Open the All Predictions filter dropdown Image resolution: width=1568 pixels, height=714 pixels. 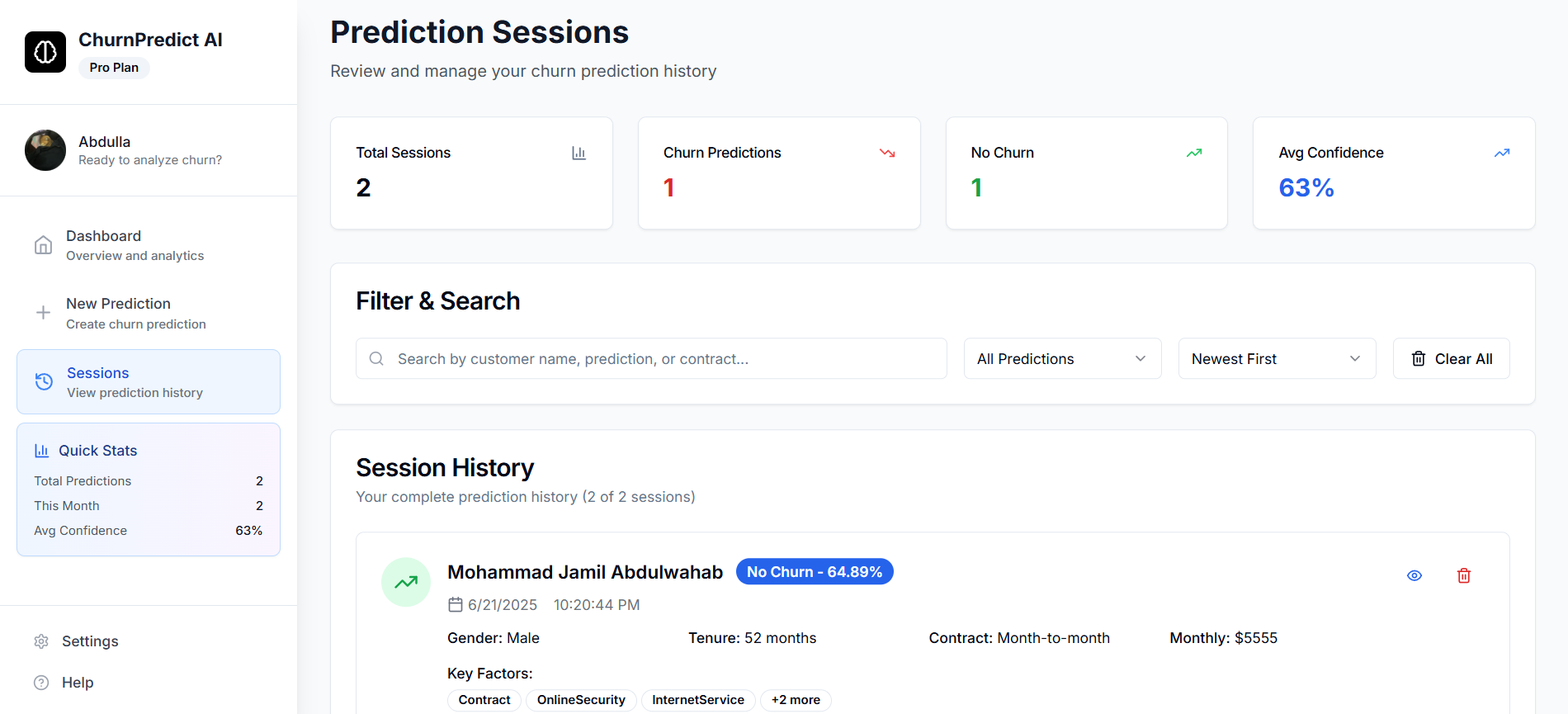coord(1063,358)
